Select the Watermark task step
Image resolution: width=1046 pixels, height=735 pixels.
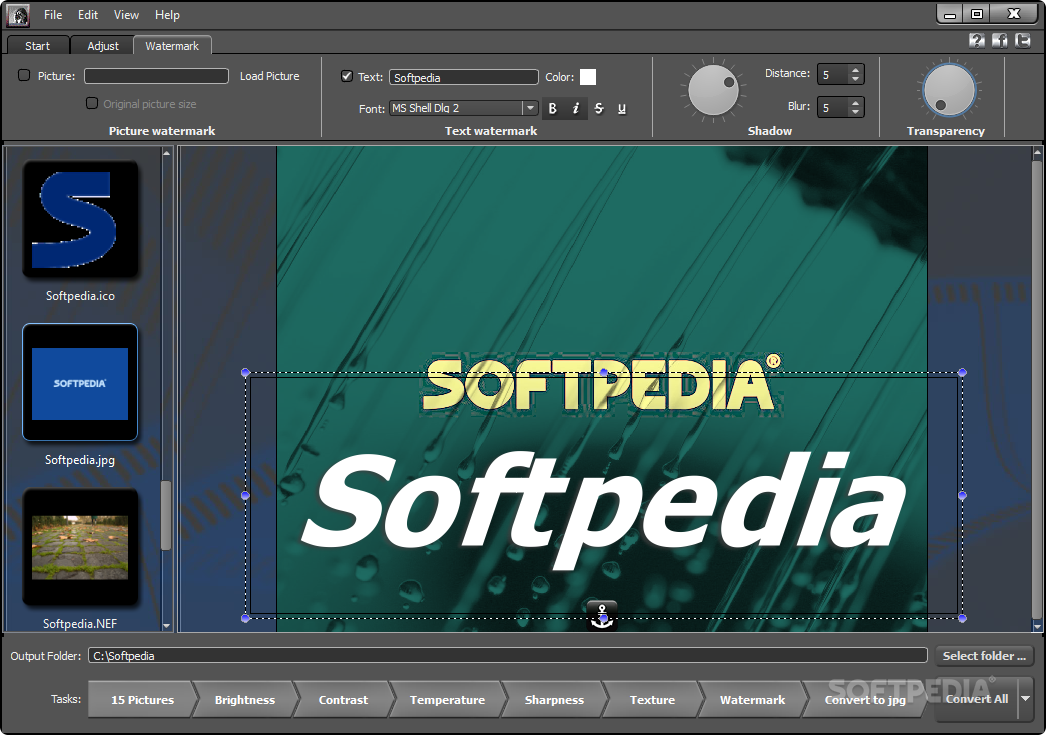pyautogui.click(x=752, y=700)
